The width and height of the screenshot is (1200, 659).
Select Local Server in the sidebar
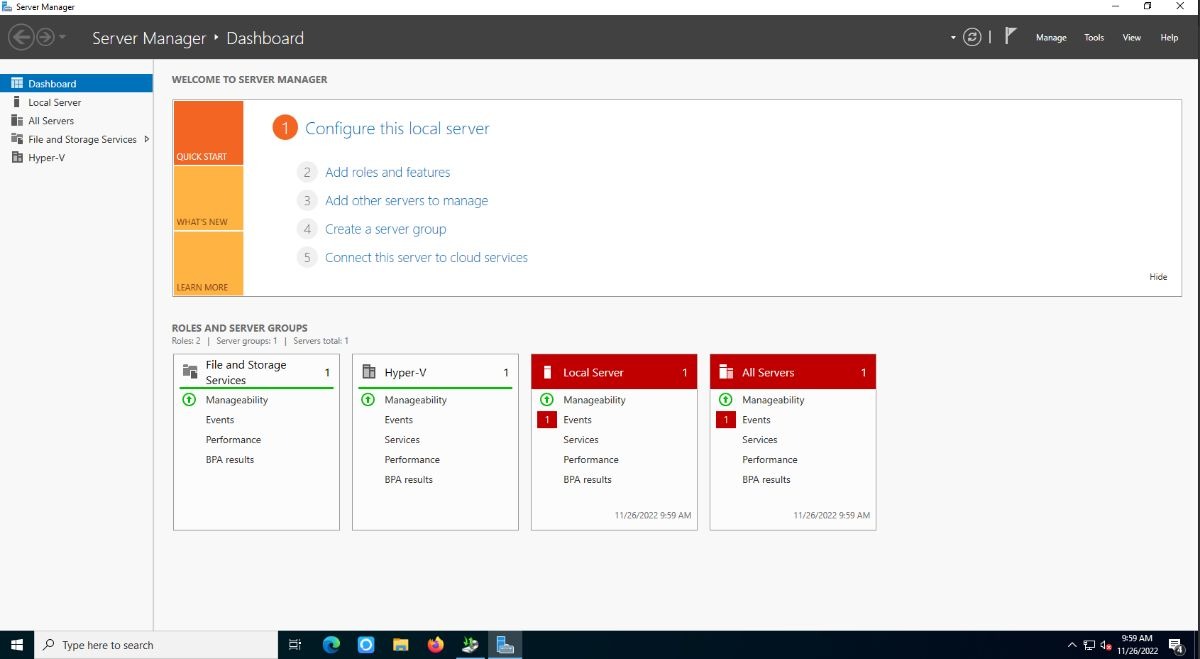77,102
